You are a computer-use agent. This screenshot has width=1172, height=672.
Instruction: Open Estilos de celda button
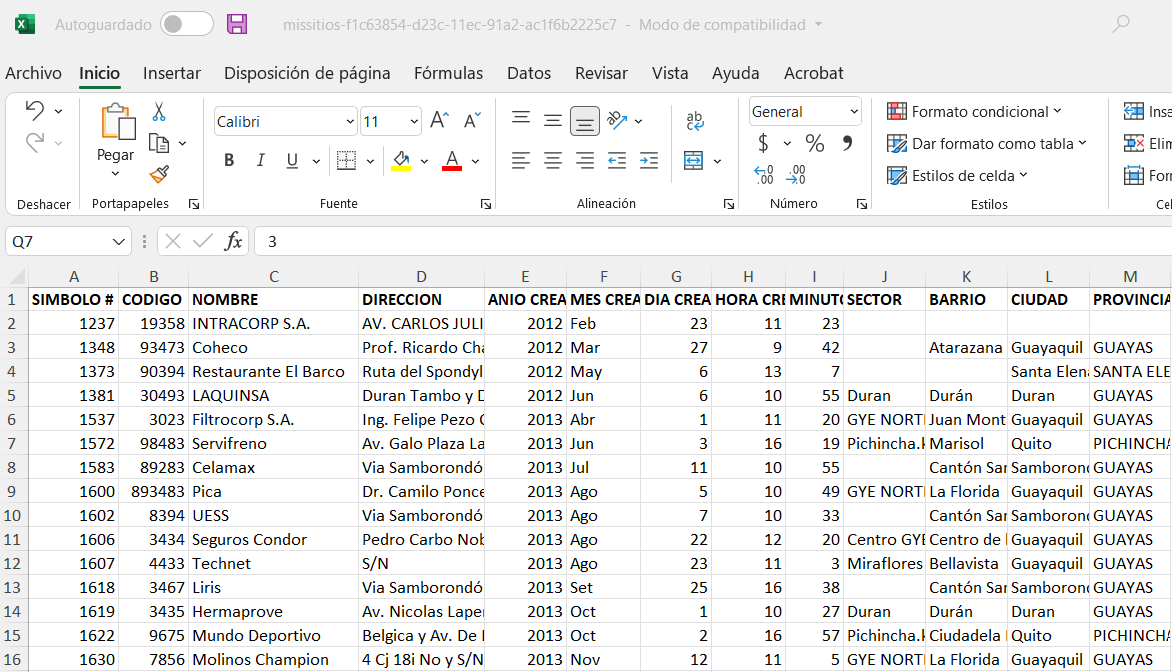tap(957, 176)
